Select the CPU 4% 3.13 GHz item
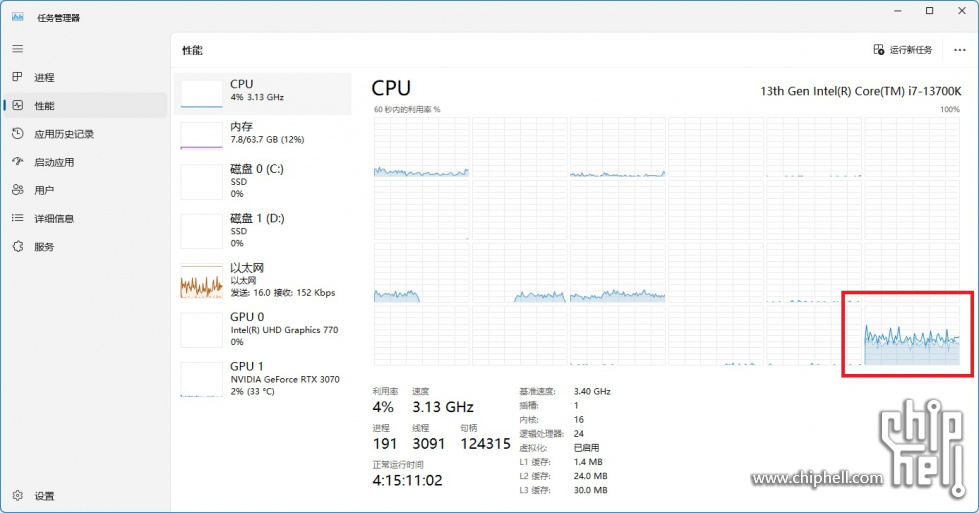The image size is (979, 513). point(263,93)
